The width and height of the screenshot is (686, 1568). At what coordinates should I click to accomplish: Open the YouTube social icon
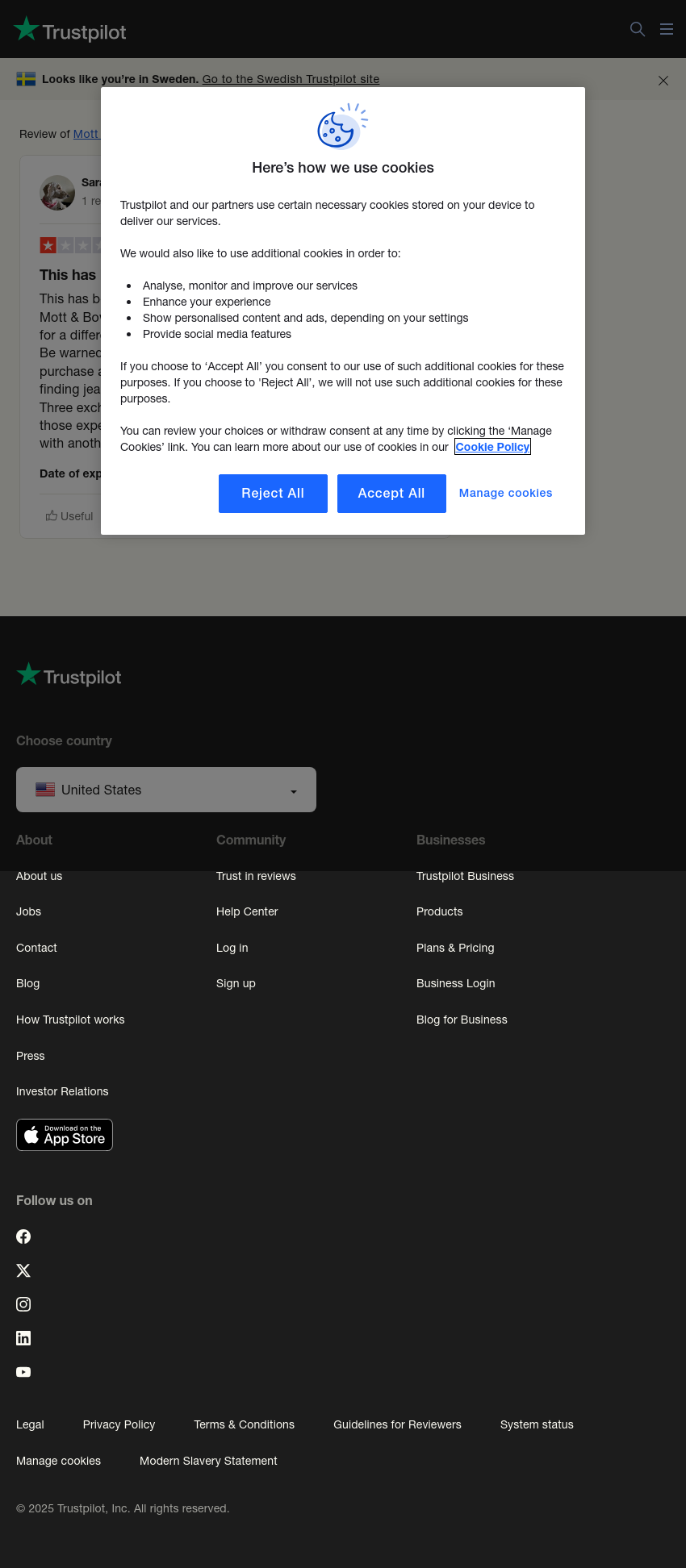pyautogui.click(x=23, y=1372)
